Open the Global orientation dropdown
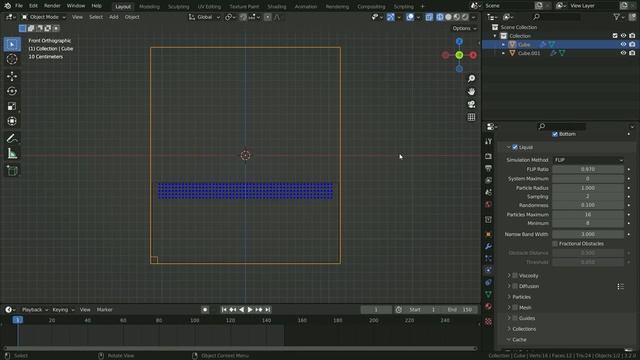Image resolution: width=640 pixels, height=360 pixels. (204, 17)
